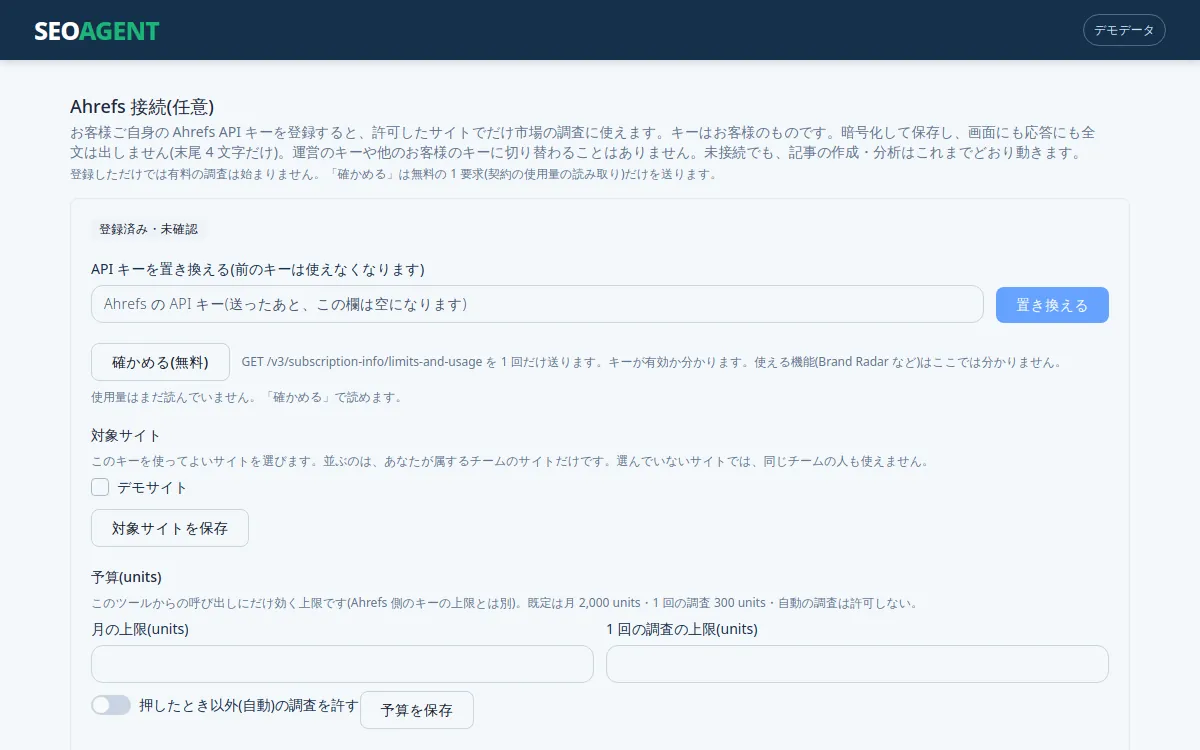Click the デモサイト checkbox label text
Image resolution: width=1200 pixels, height=750 pixels.
click(x=153, y=487)
